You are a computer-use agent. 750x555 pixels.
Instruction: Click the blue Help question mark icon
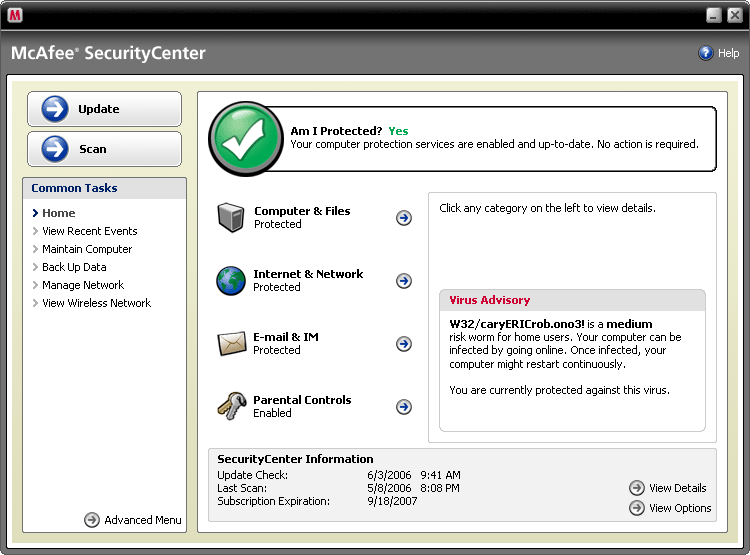pos(706,53)
